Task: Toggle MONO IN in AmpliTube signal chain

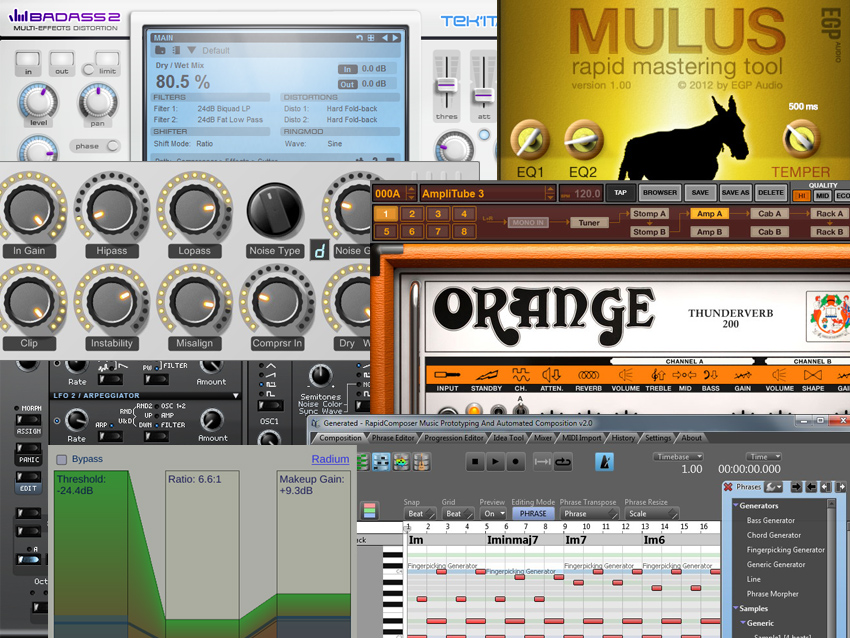Action: [528, 222]
